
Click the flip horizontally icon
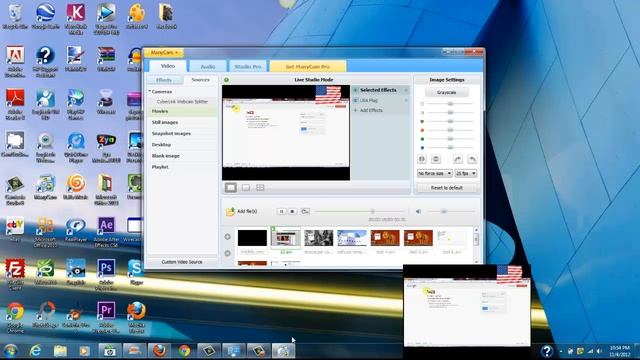click(x=422, y=159)
